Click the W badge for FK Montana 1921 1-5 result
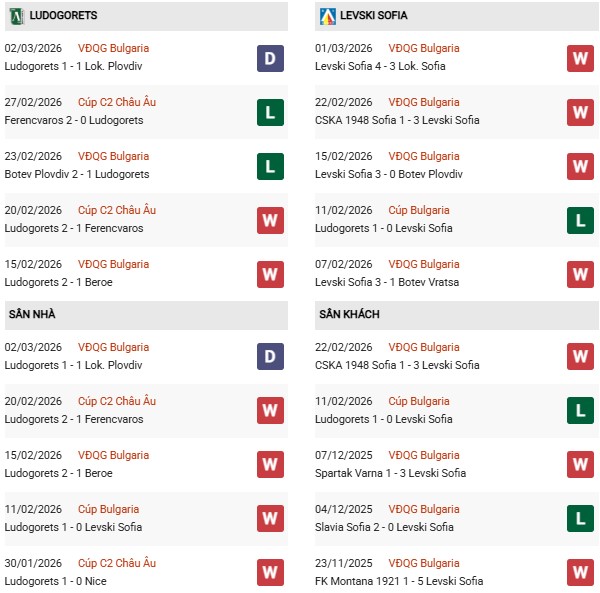The height and width of the screenshot is (593, 600). coord(580,572)
